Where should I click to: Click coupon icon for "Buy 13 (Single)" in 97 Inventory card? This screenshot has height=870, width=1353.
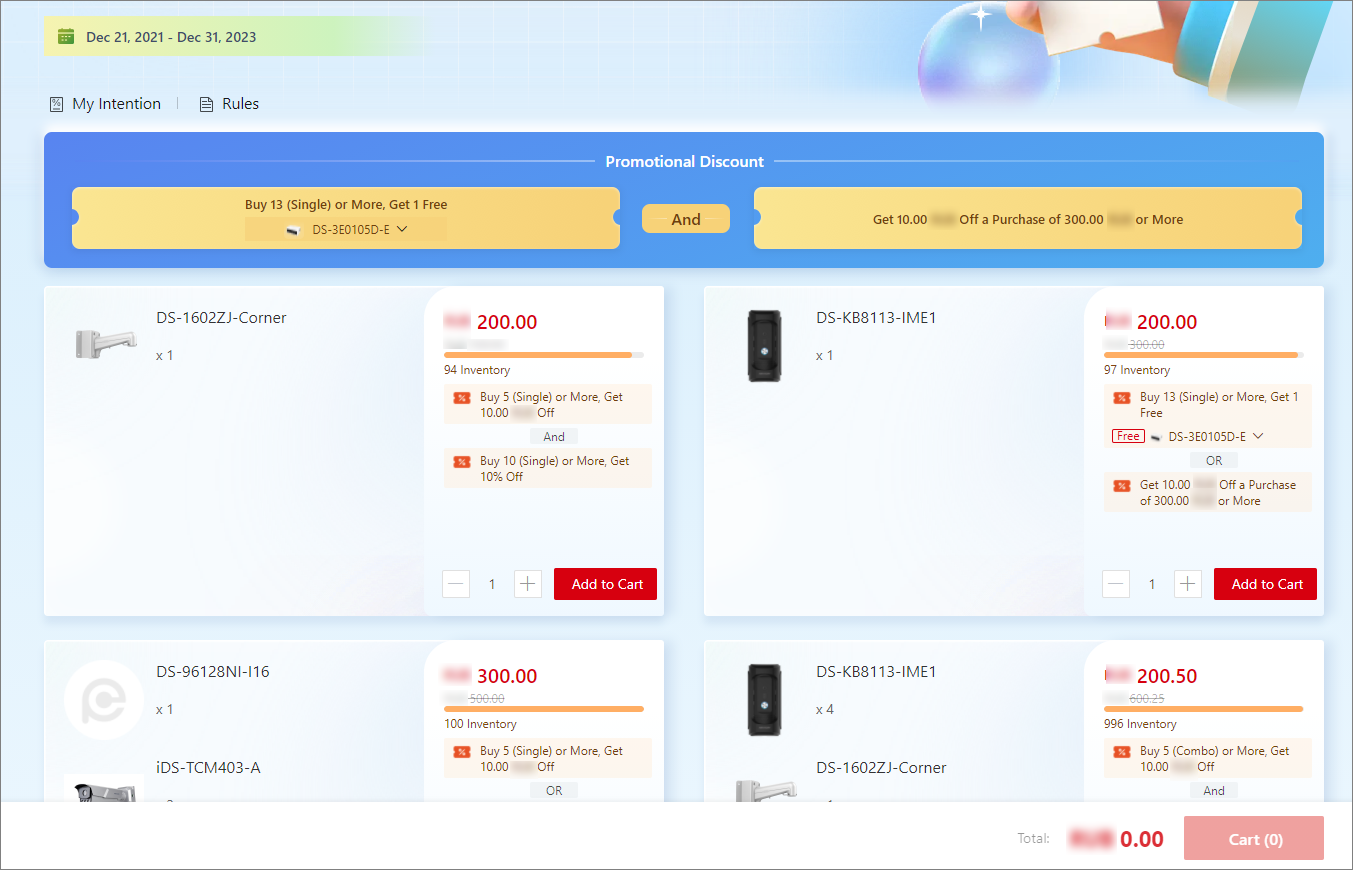[x=1121, y=398]
